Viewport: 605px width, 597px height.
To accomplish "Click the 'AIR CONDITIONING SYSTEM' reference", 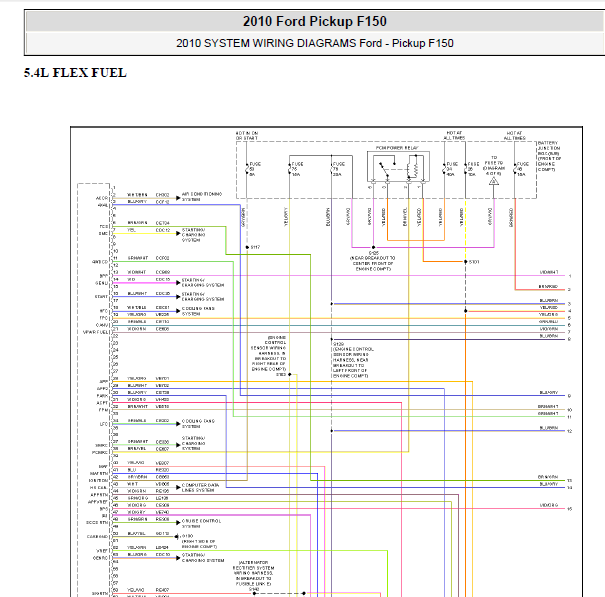I will pyautogui.click(x=201, y=197).
